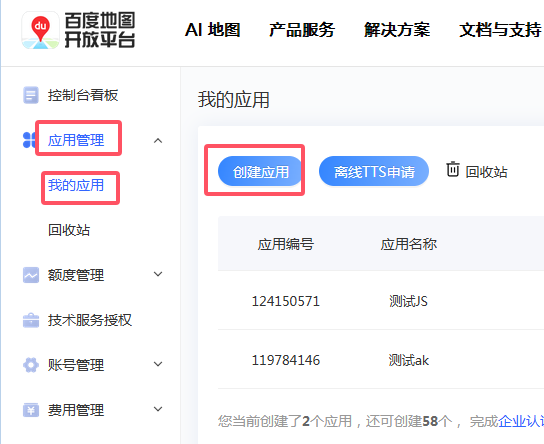Image resolution: width=544 pixels, height=444 pixels.
Task: Click the 控制台看板 dashboard icon
Action: [x=31, y=95]
